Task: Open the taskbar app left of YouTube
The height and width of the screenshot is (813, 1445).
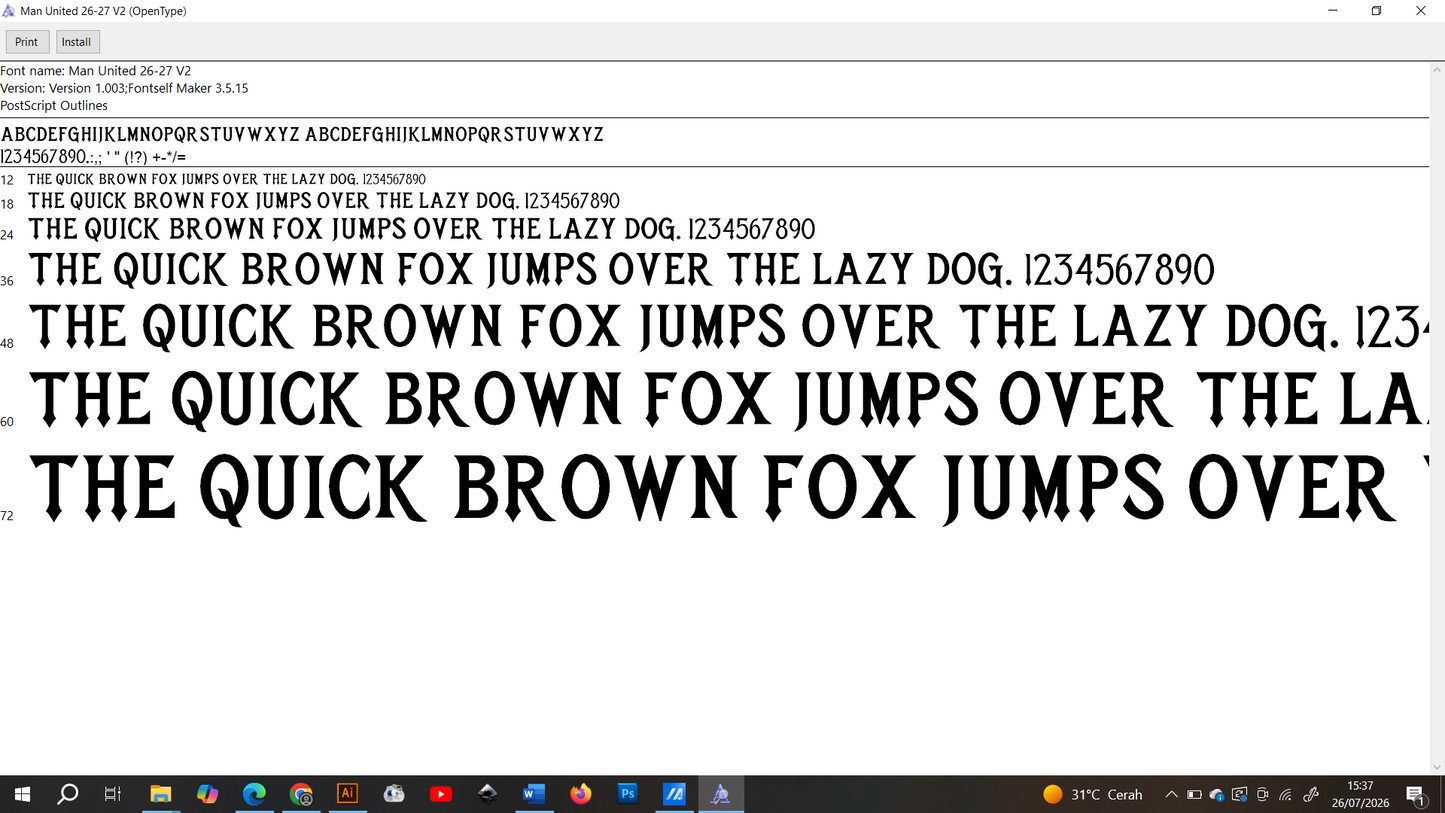Action: 394,794
